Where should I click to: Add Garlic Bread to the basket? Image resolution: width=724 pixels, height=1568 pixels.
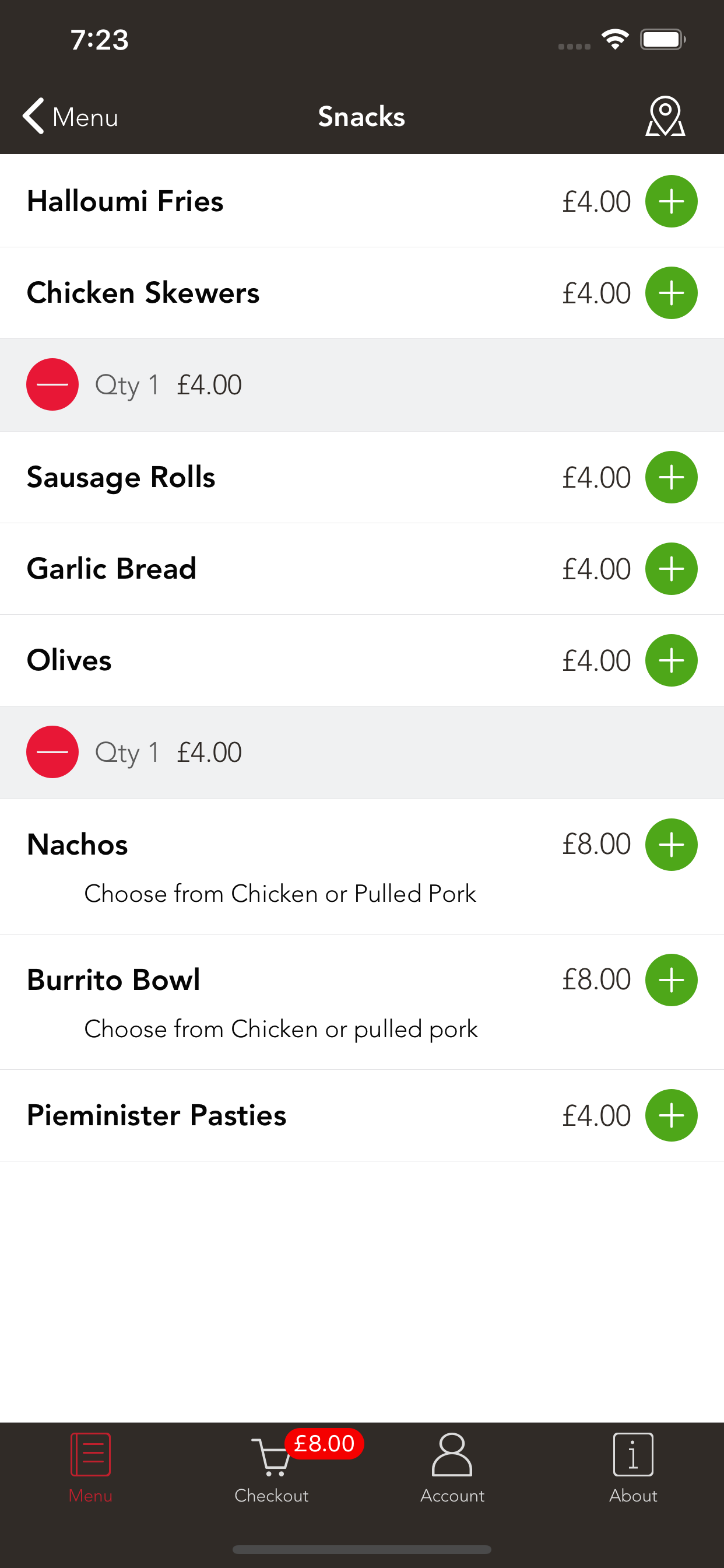pyautogui.click(x=671, y=569)
